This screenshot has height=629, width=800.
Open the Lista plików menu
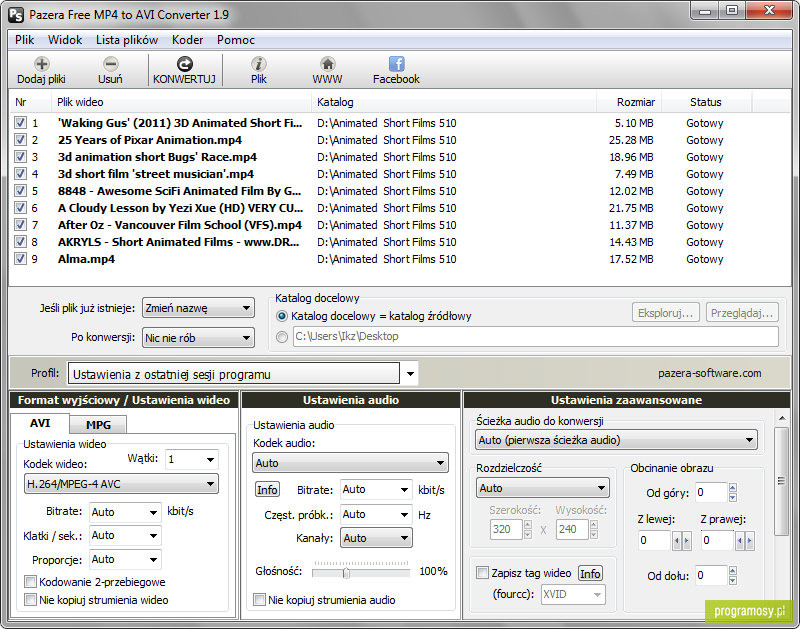point(127,40)
